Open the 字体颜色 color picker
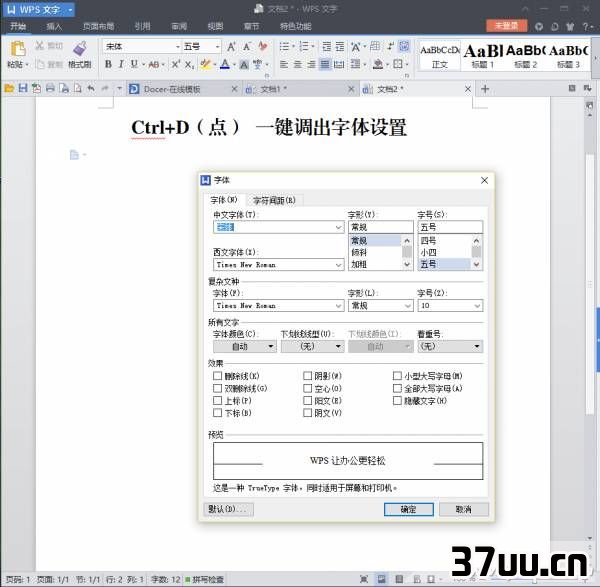The image size is (600, 587). (x=245, y=347)
